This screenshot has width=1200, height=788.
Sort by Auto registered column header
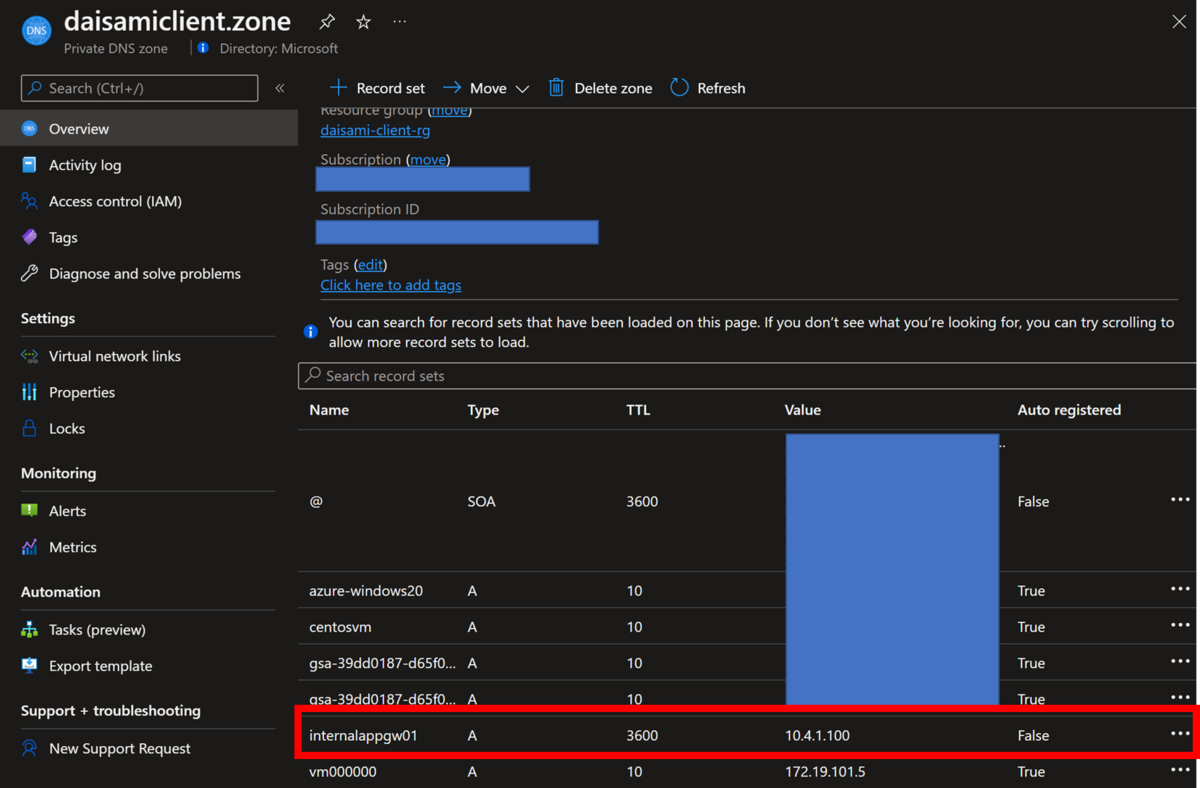[1069, 410]
